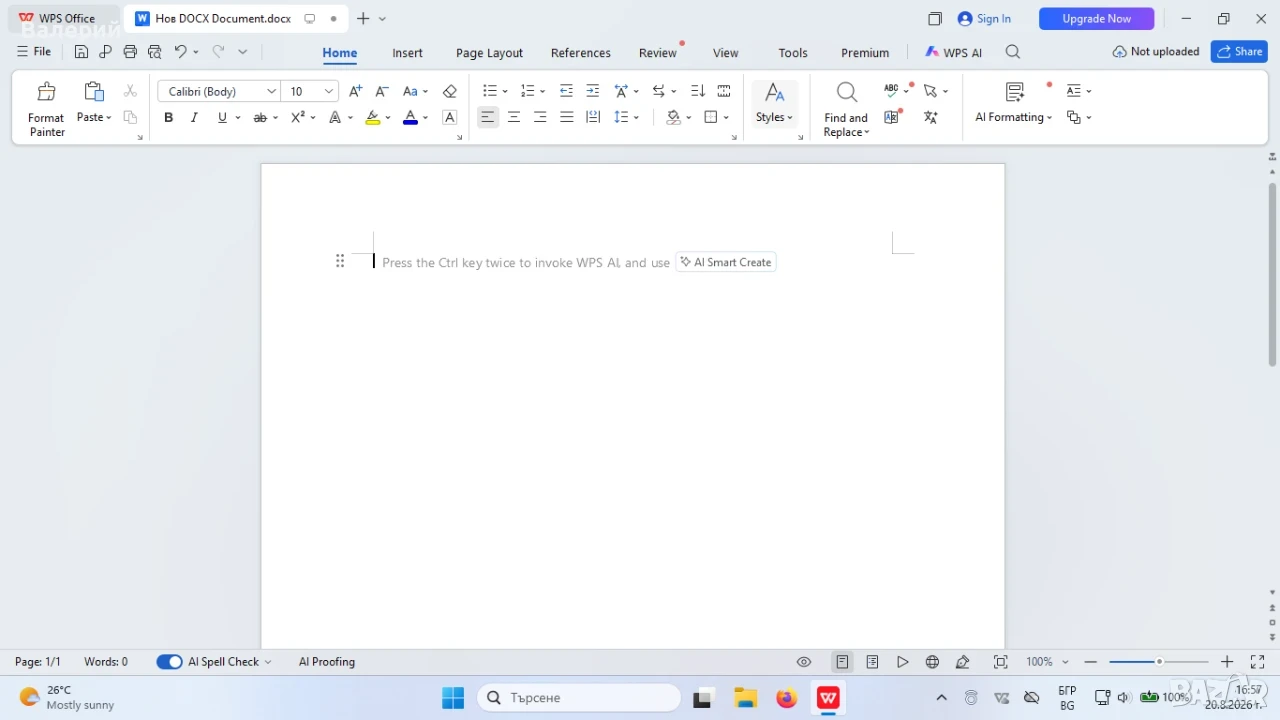Open Windows Start menu
This screenshot has width=1280, height=720.
coord(453,697)
